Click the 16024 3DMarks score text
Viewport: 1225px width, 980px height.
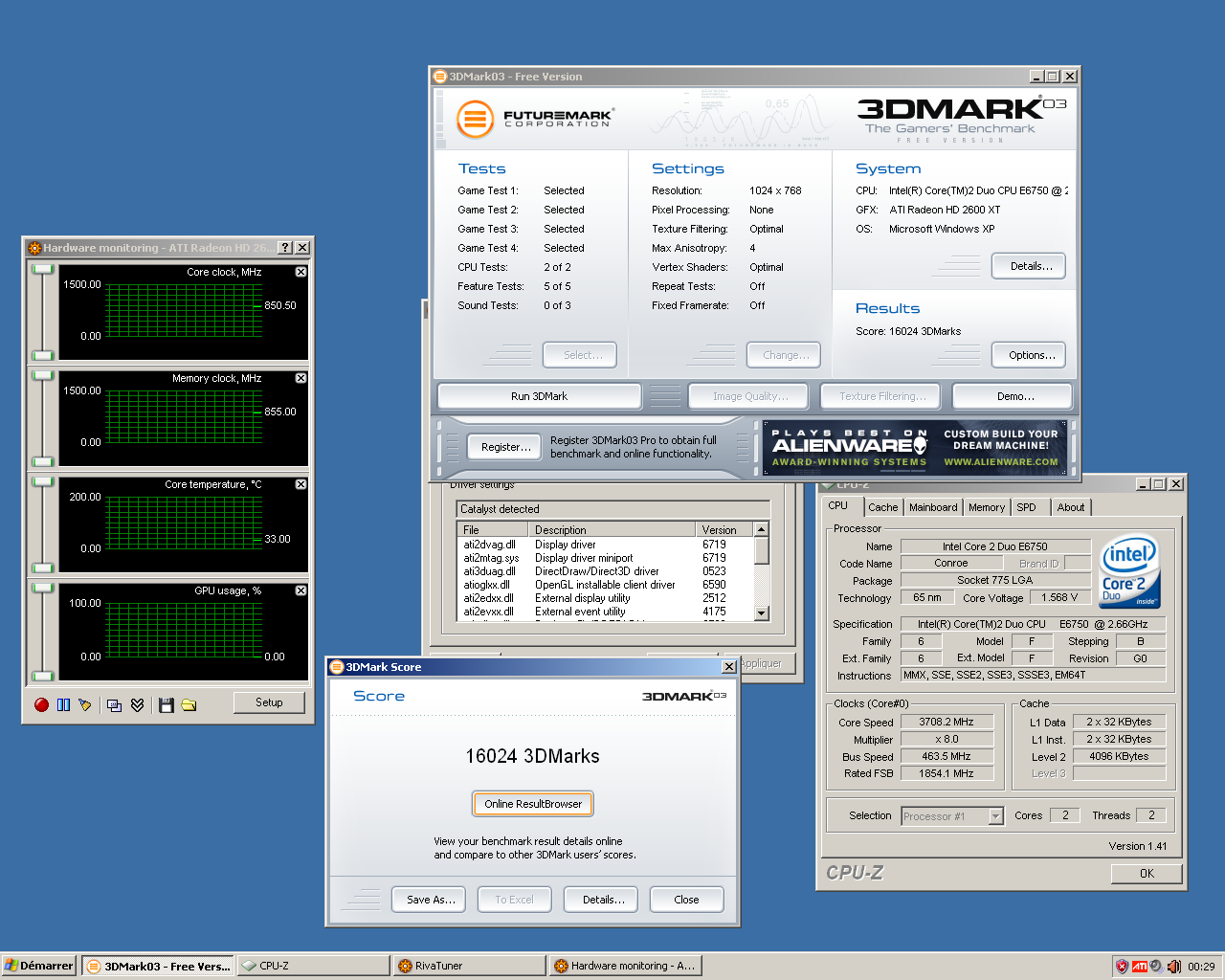coord(532,756)
